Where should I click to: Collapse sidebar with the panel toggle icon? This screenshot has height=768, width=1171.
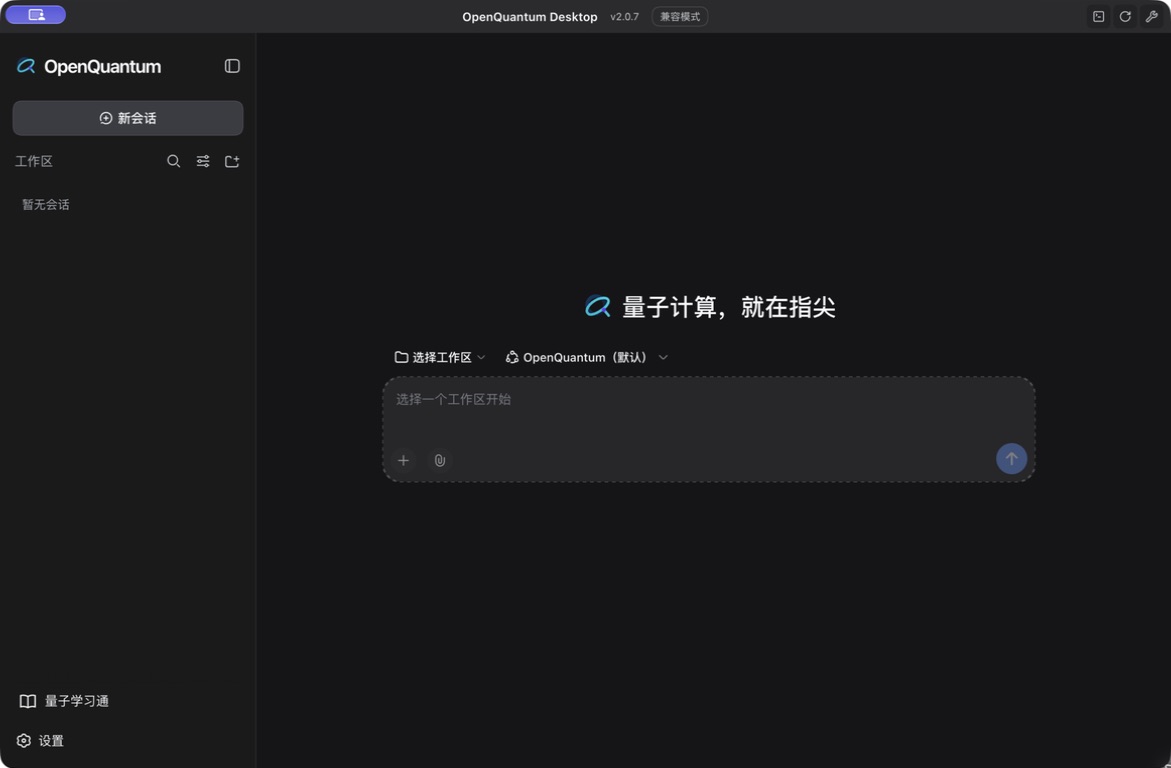click(232, 66)
